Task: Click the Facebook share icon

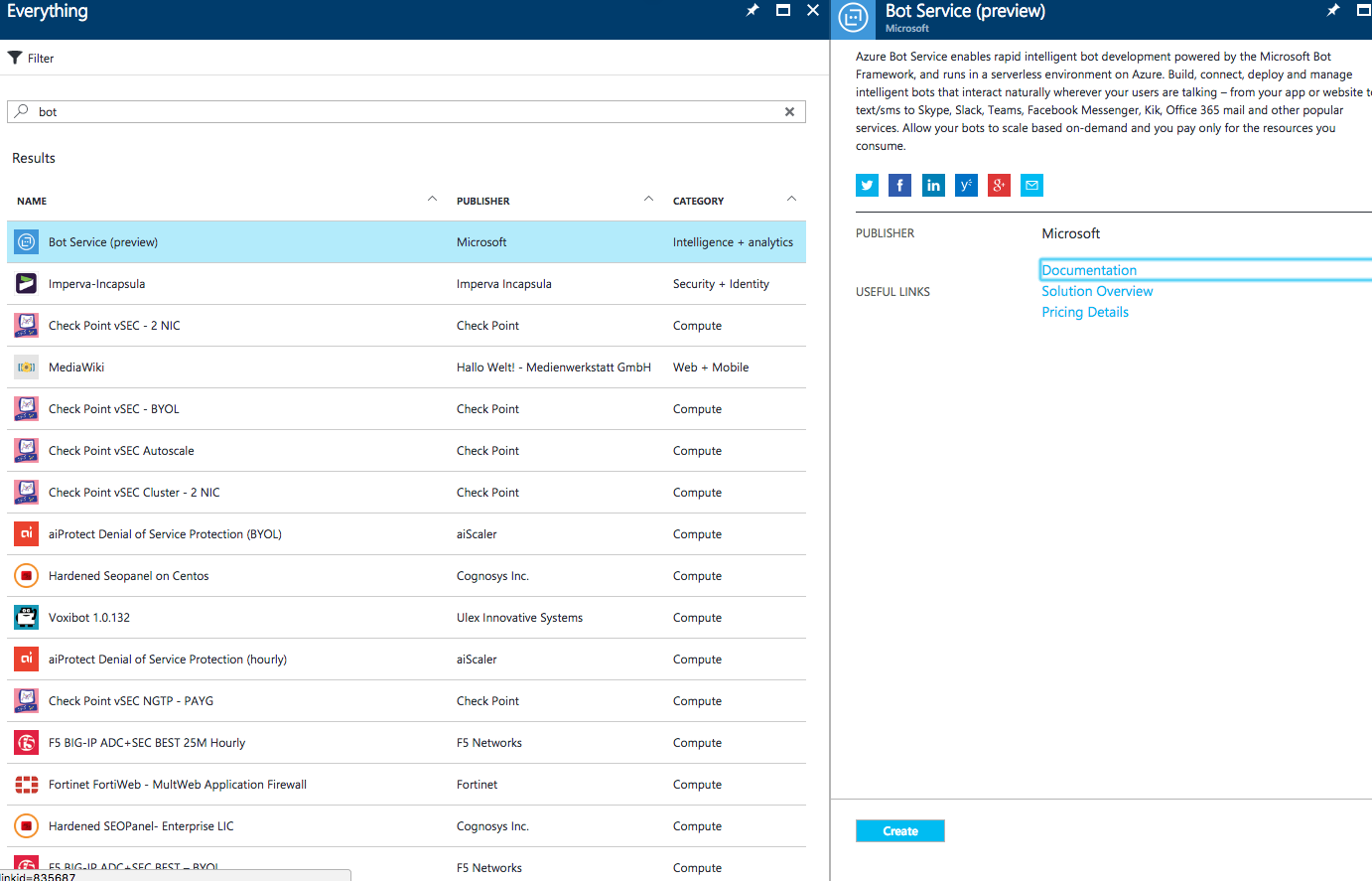Action: 899,186
